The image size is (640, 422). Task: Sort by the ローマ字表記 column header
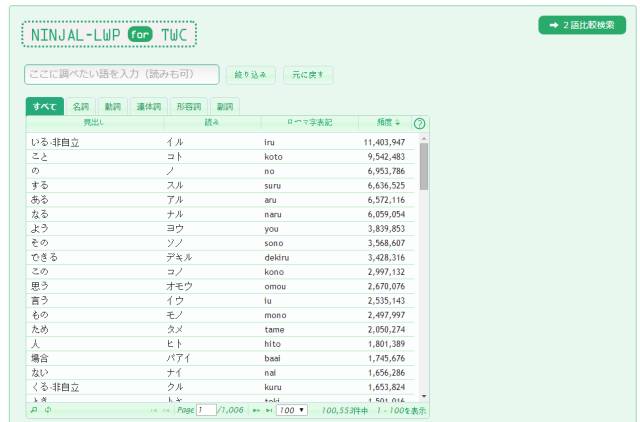(x=309, y=122)
